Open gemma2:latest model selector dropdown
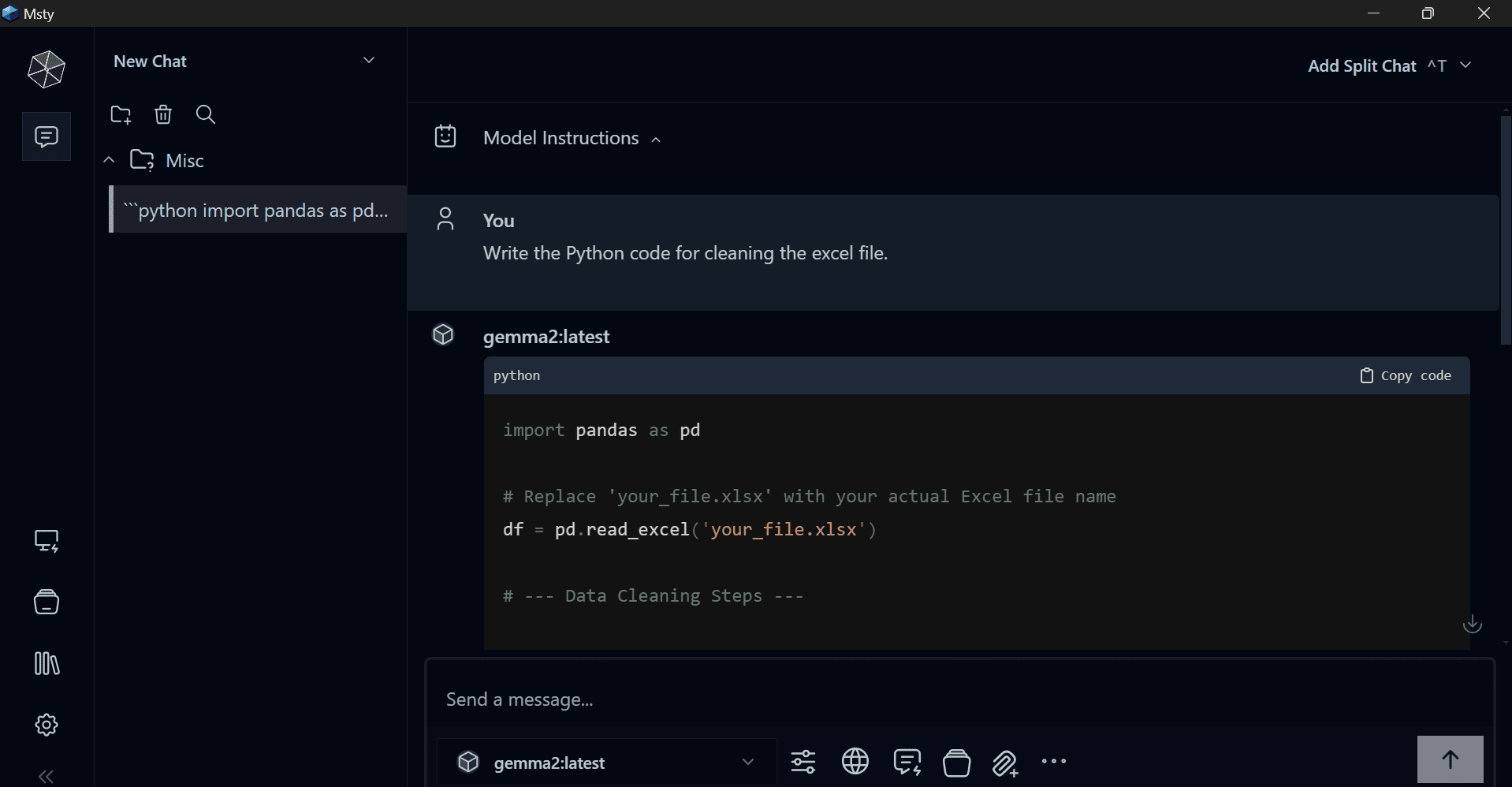 (607, 763)
